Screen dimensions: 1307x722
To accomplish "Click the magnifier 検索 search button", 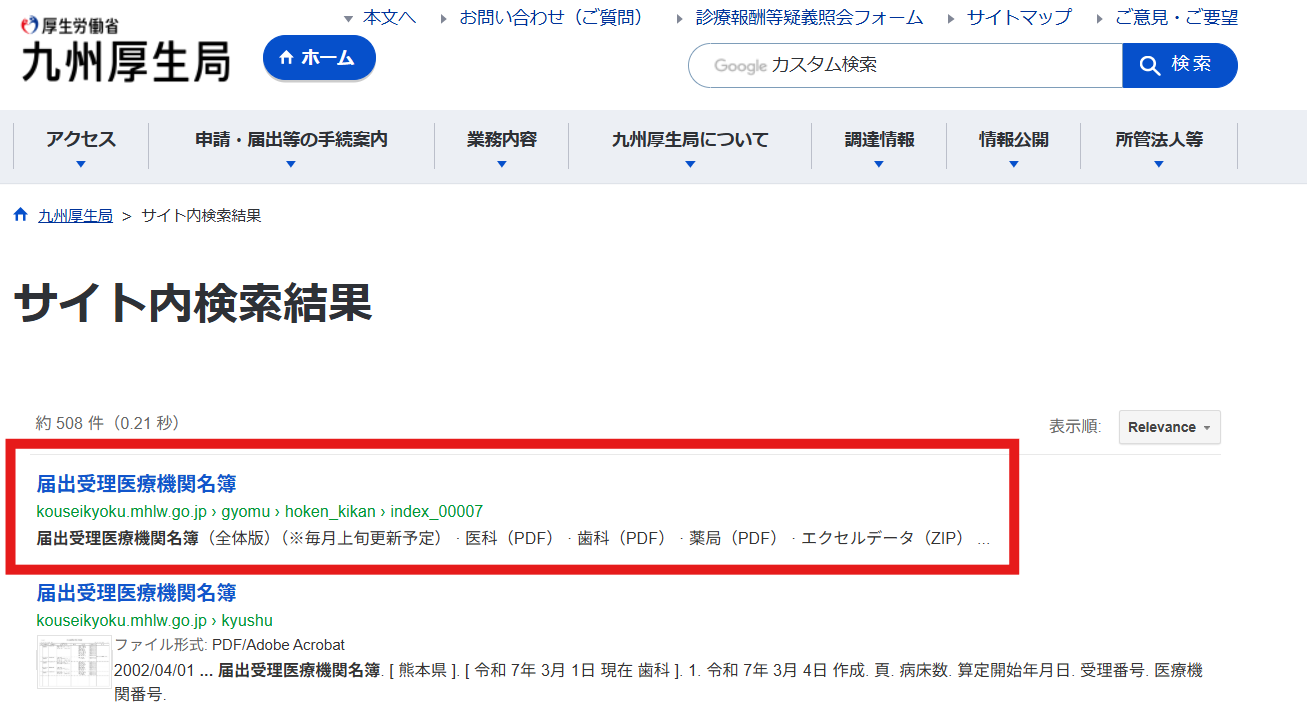I will coord(1180,65).
